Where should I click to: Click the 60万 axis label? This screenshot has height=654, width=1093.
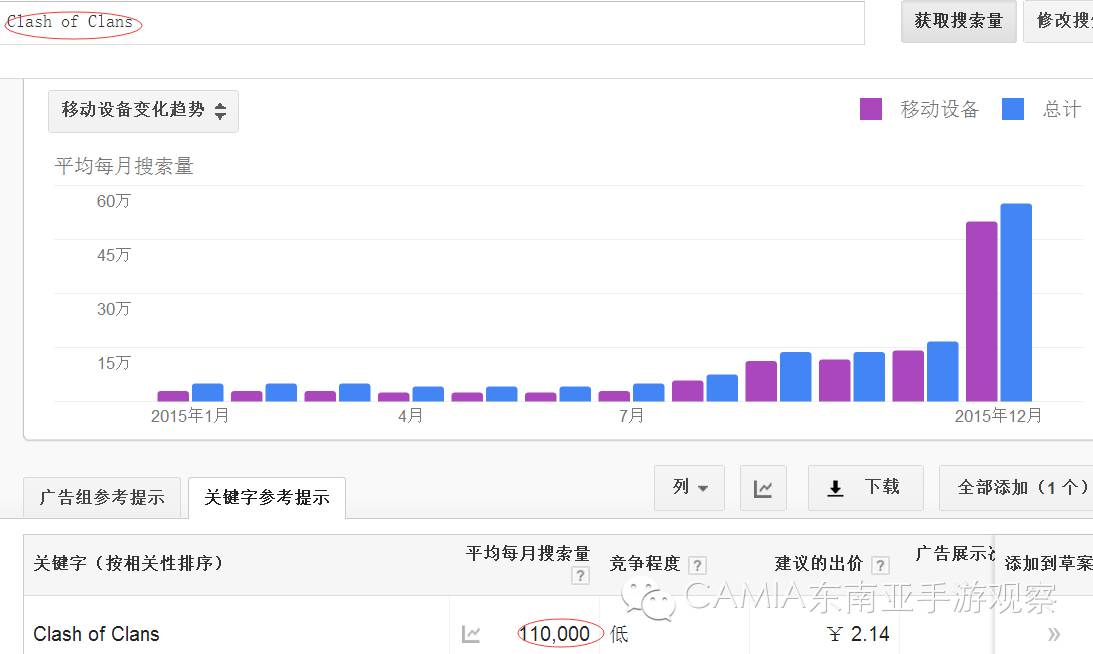114,201
